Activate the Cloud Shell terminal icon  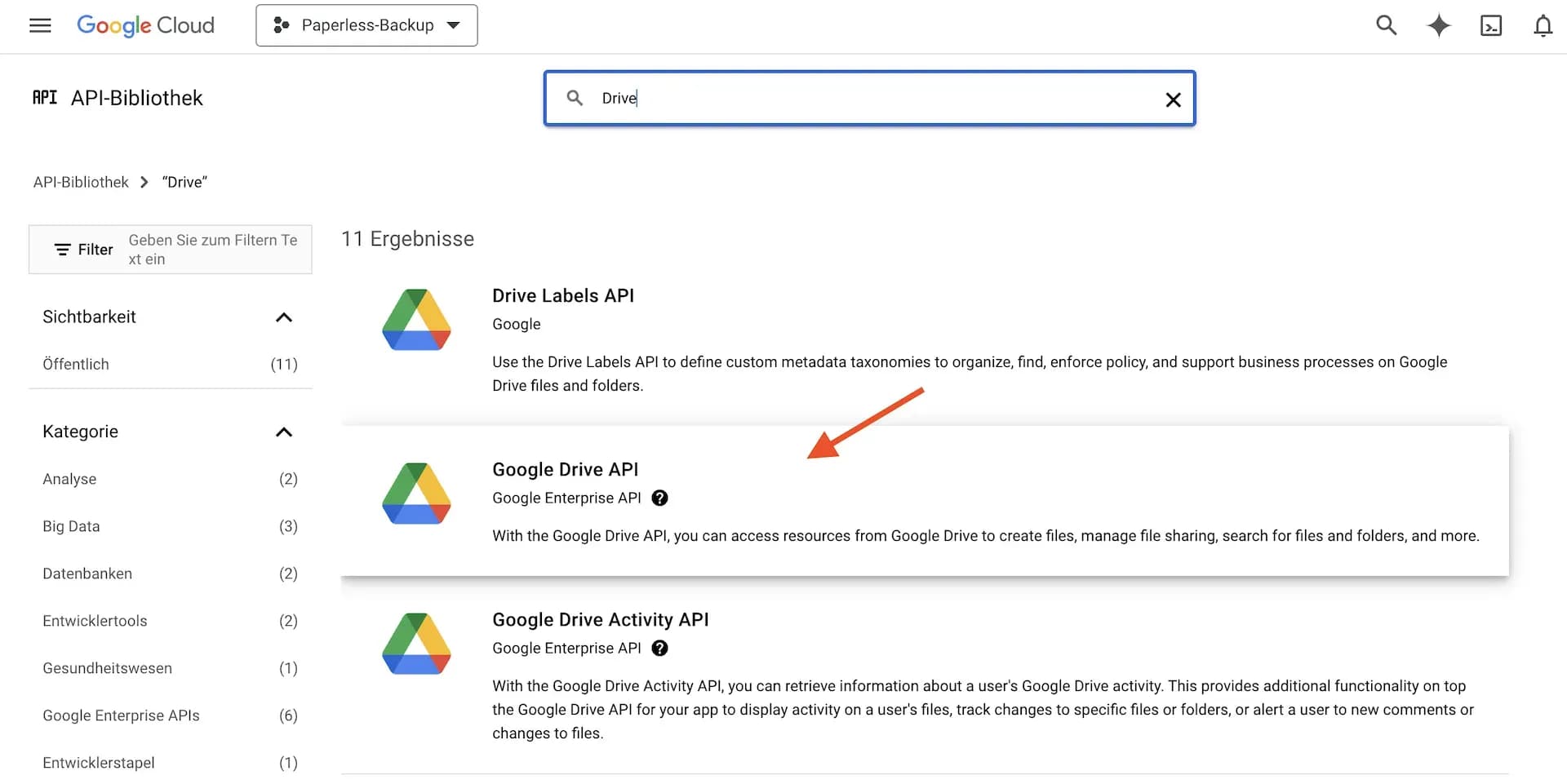coord(1491,25)
